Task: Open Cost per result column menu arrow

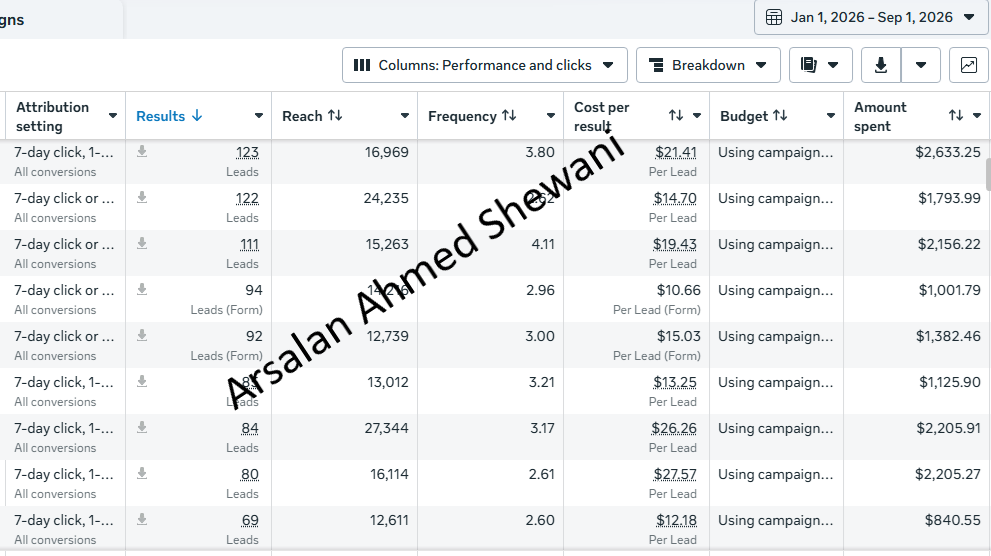Action: [x=696, y=116]
